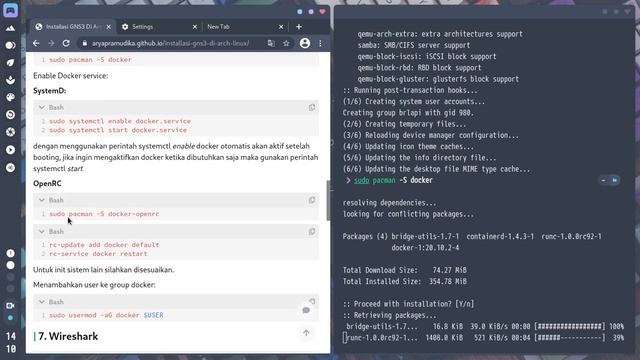Click the webpage vertical scrollbar thumb
The width and height of the screenshot is (640, 360).
tap(328, 200)
